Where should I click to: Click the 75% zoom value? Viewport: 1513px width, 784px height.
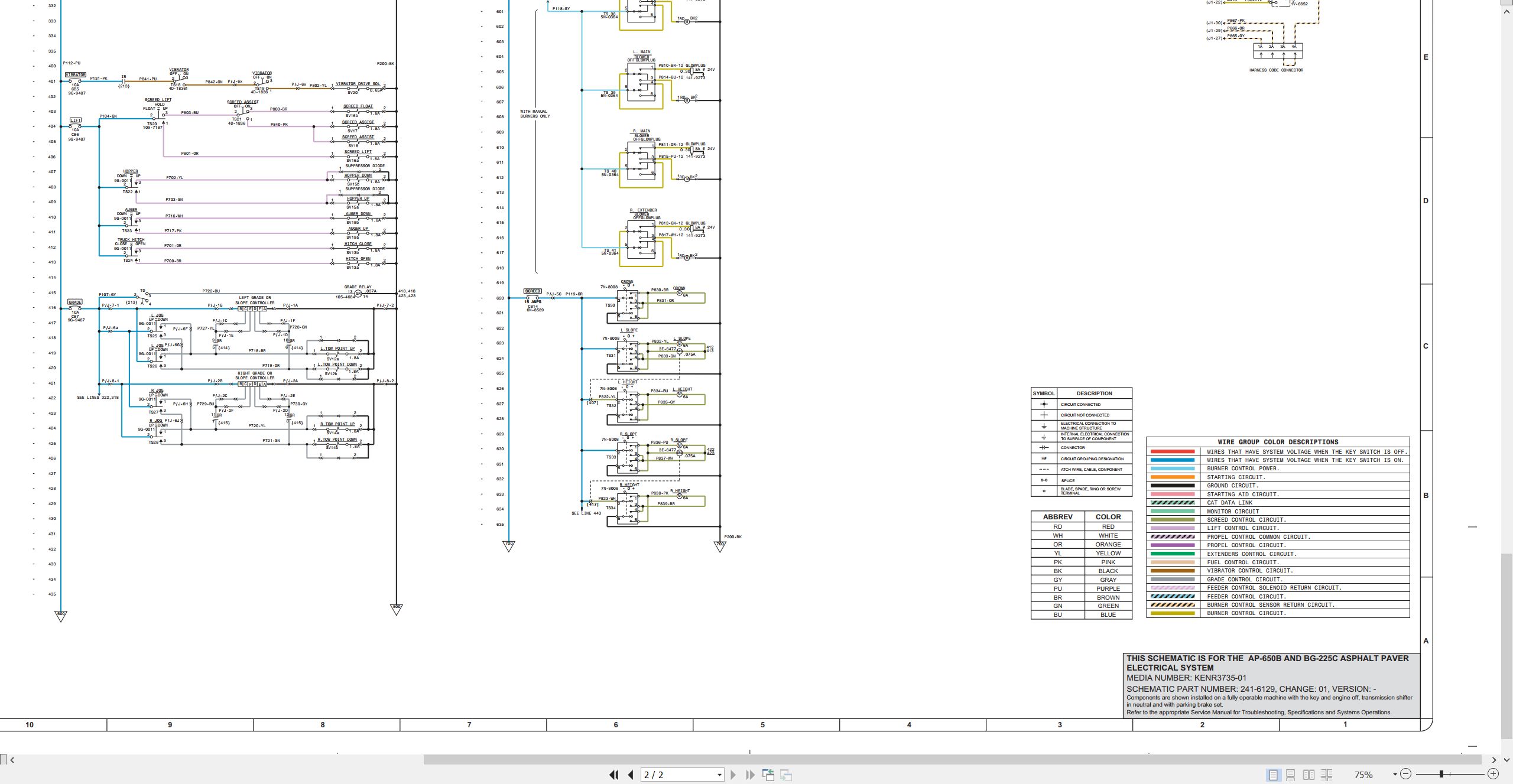1363,775
